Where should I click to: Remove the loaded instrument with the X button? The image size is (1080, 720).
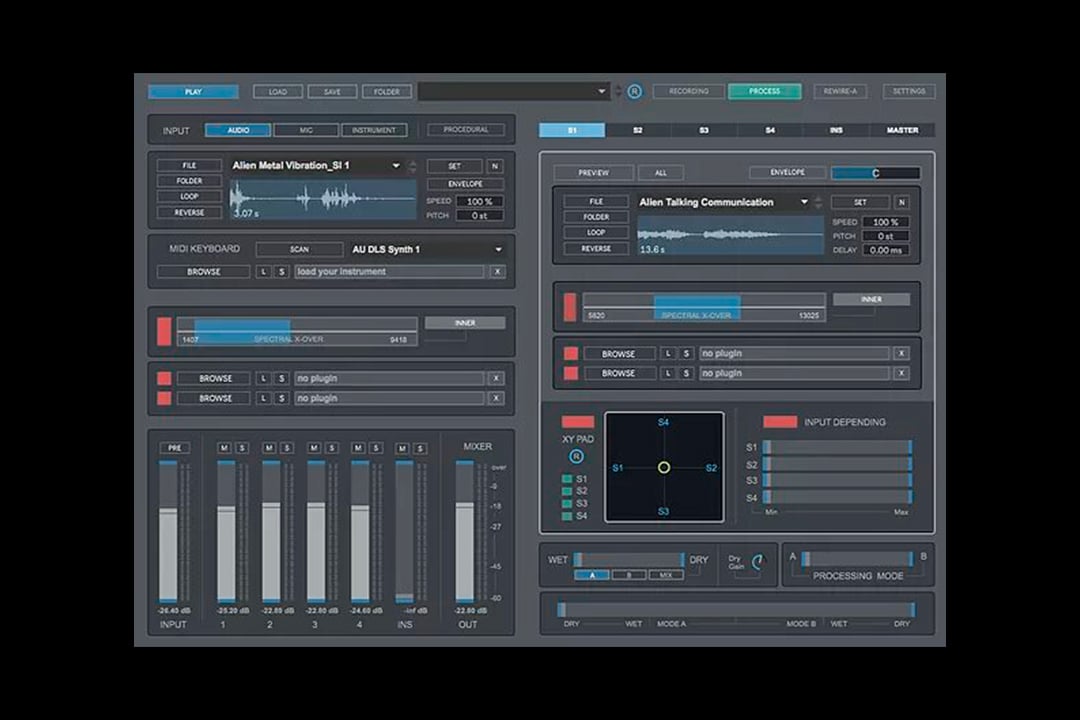point(497,271)
